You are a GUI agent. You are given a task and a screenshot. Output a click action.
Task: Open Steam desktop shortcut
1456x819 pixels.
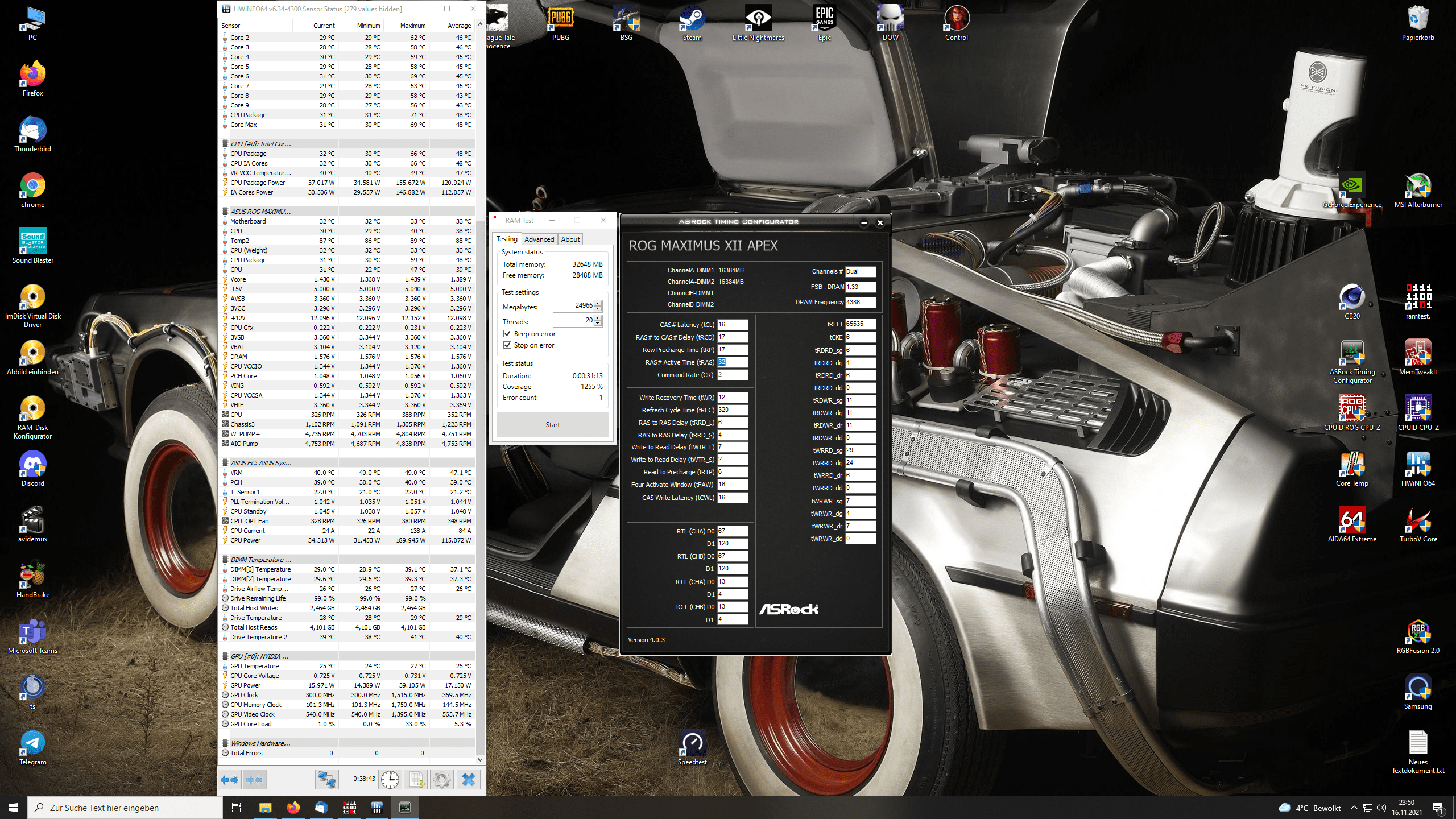[692, 23]
